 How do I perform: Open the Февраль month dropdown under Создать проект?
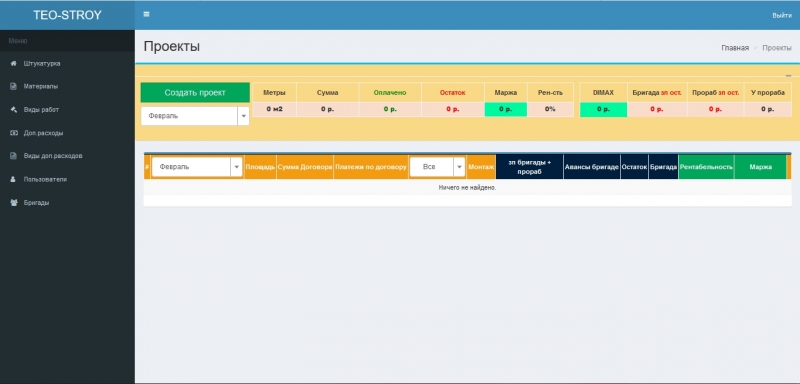point(195,116)
